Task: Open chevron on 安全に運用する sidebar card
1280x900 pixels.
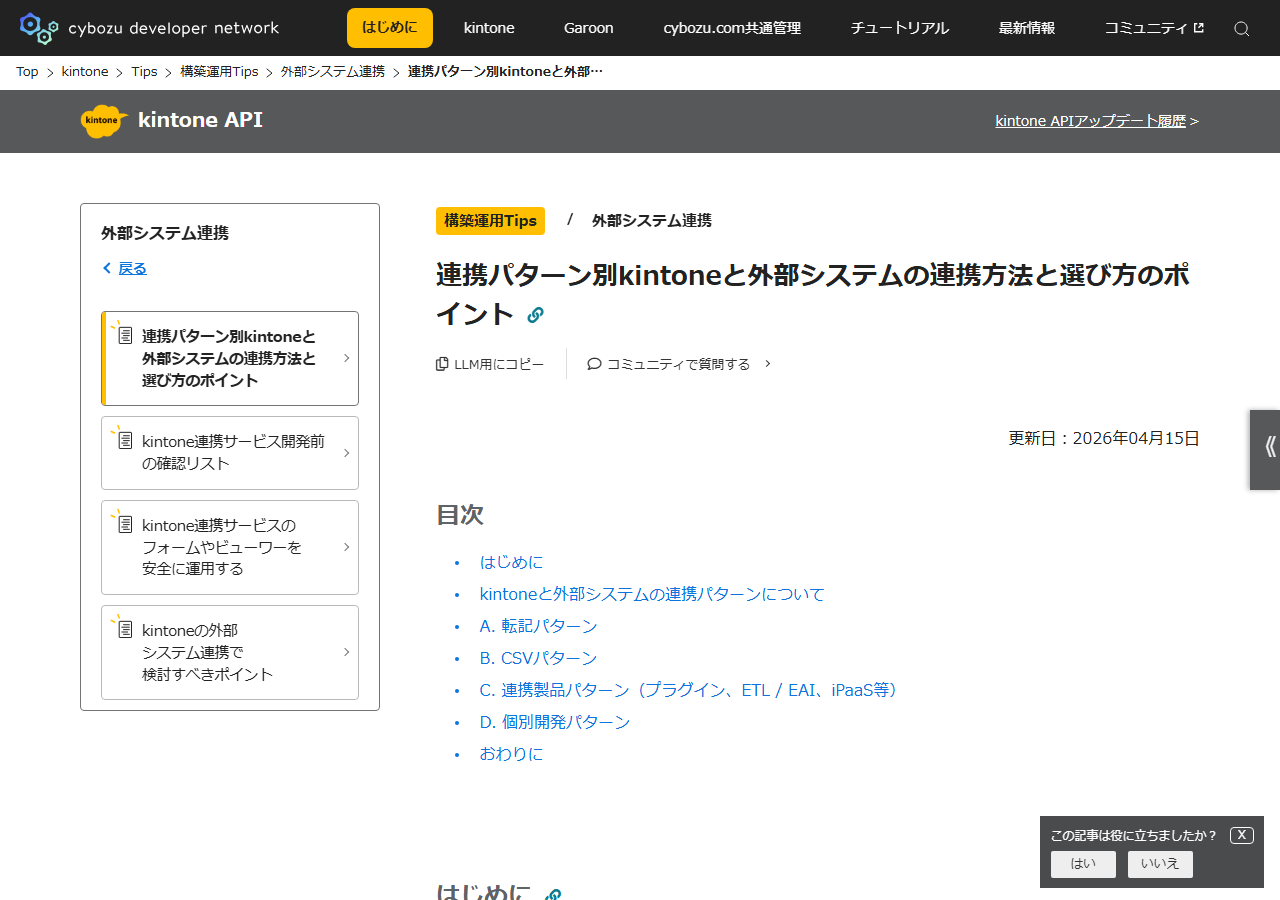Action: pyautogui.click(x=346, y=547)
